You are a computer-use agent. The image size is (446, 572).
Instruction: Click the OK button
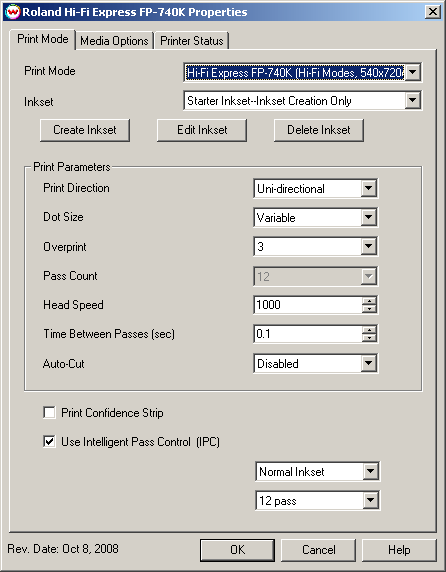click(237, 550)
